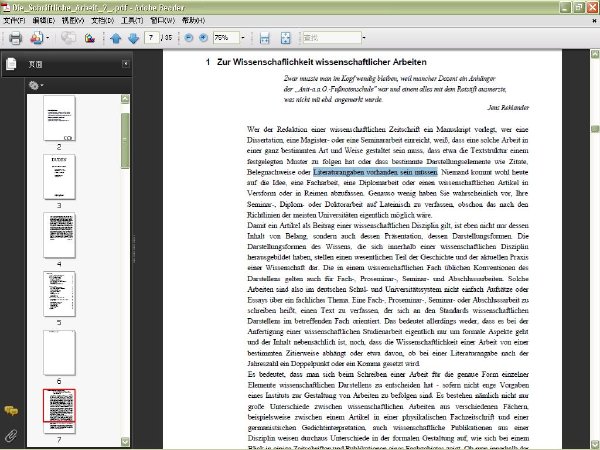The width and height of the screenshot is (600, 450).
Task: Click the page number field showing 7
Action: (x=152, y=38)
